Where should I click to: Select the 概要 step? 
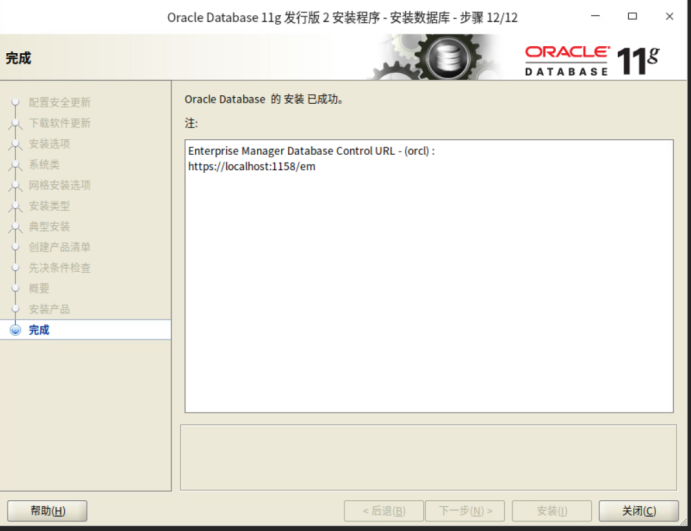coord(39,288)
